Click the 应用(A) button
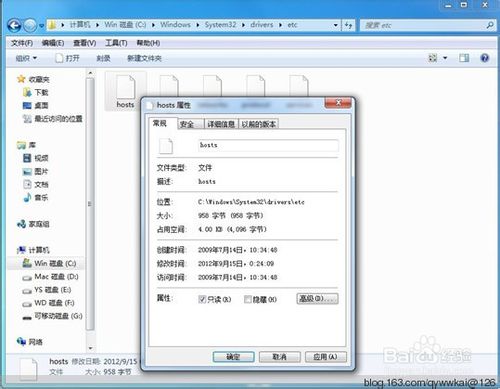500x389 pixels. pos(326,357)
